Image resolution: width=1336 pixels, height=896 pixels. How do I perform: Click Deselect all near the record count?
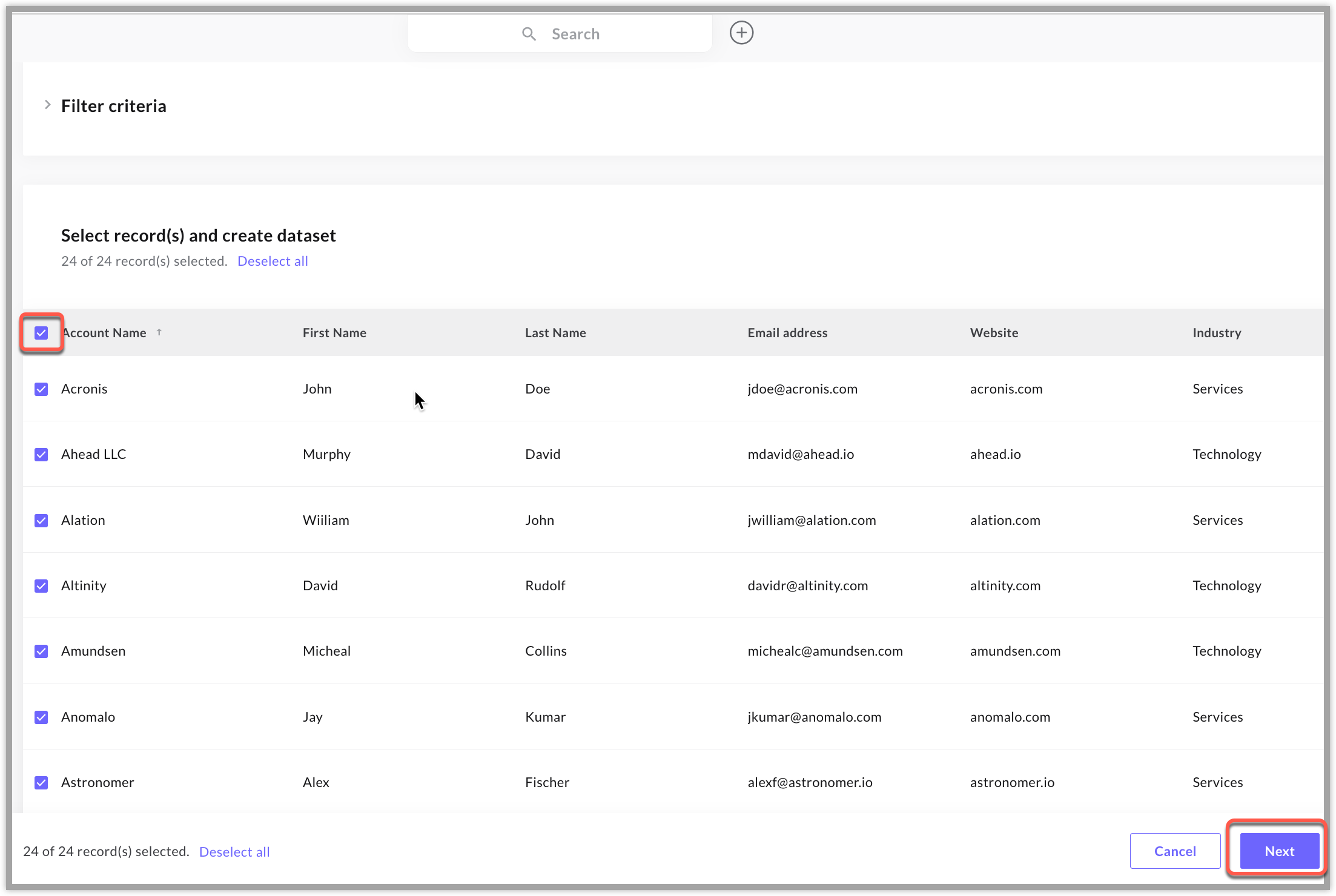(273, 260)
